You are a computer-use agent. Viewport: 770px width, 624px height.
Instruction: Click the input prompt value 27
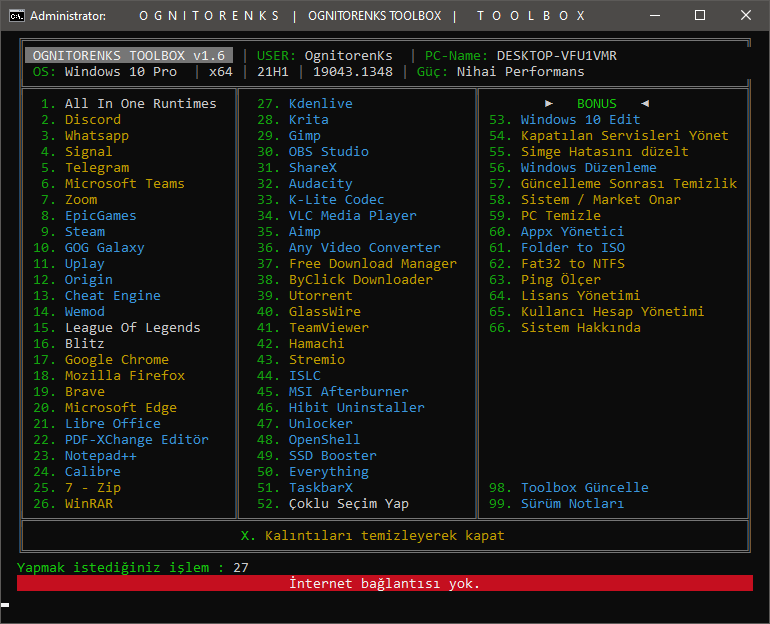click(241, 568)
